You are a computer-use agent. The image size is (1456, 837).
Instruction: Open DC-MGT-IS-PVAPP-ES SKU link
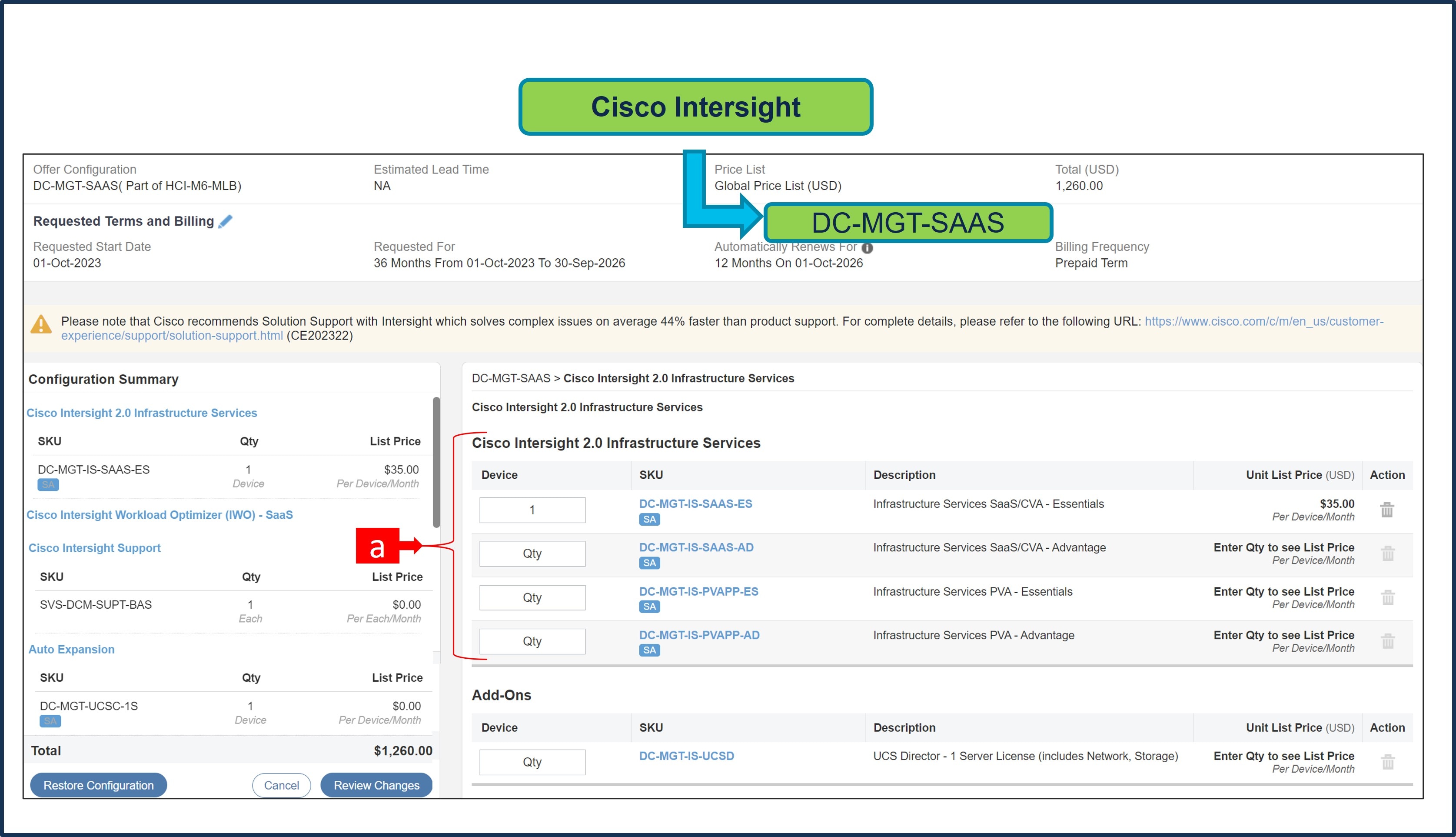point(698,591)
